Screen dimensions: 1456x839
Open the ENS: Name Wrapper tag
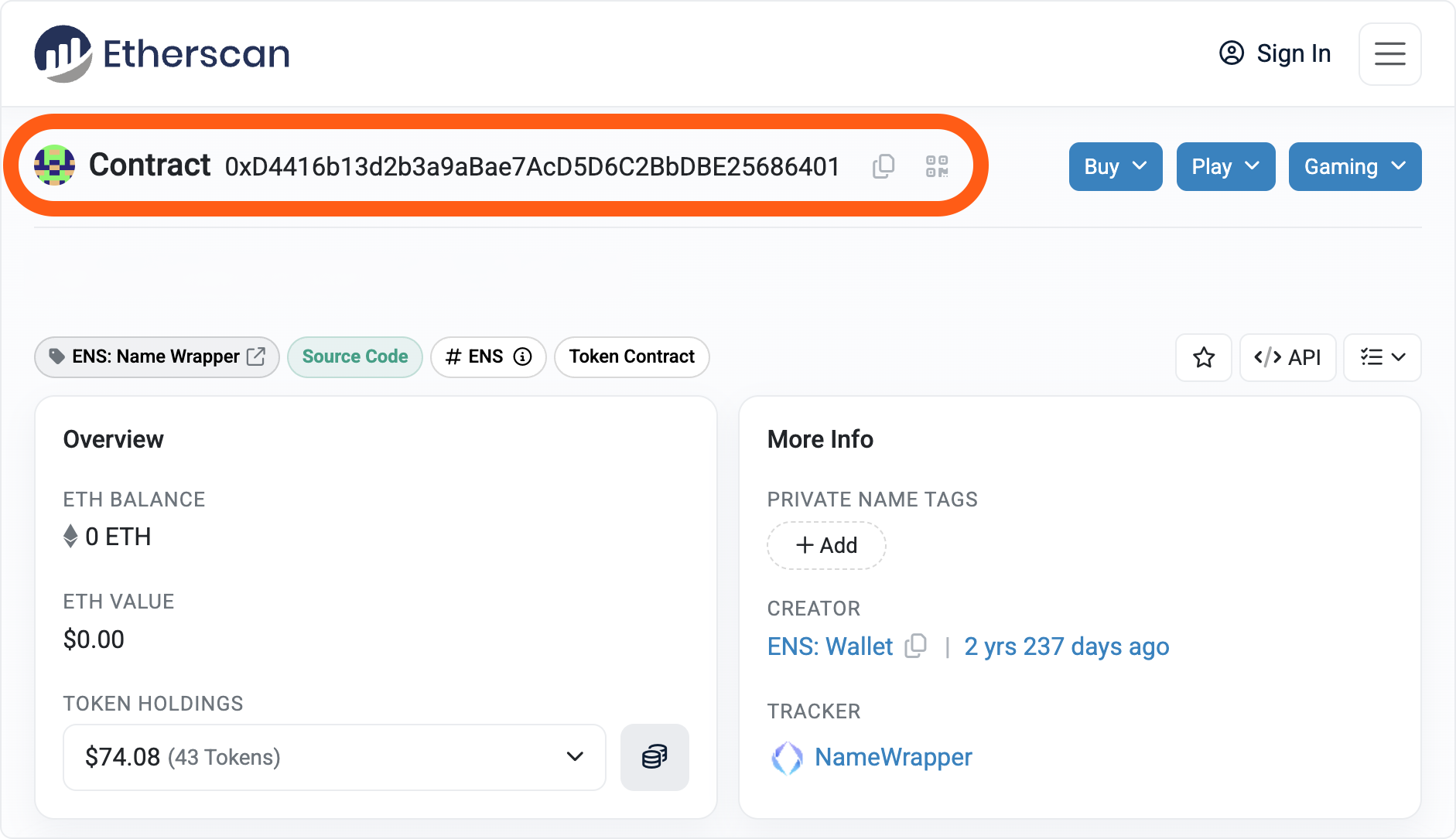click(x=157, y=356)
